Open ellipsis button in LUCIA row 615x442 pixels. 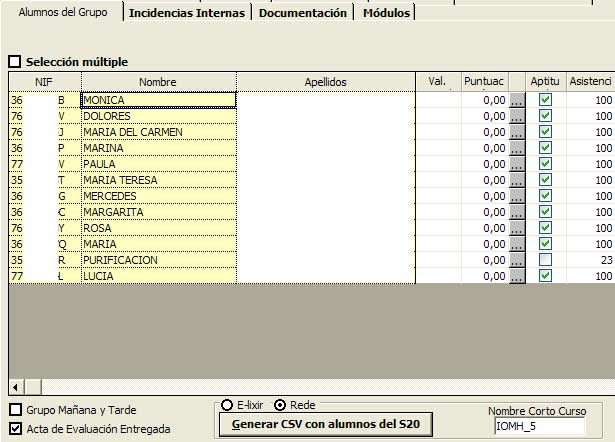point(517,276)
